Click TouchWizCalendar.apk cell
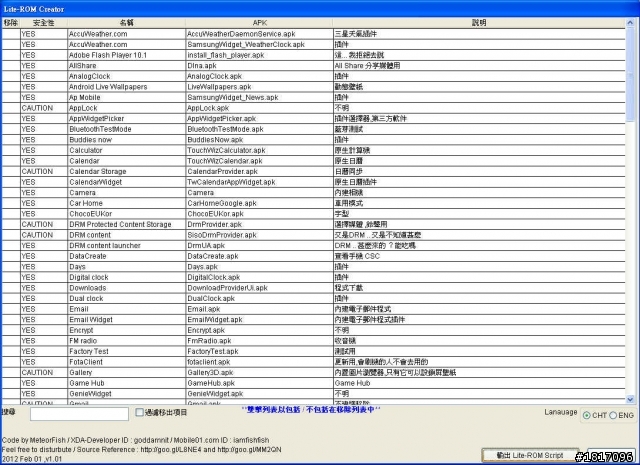 (x=259, y=161)
